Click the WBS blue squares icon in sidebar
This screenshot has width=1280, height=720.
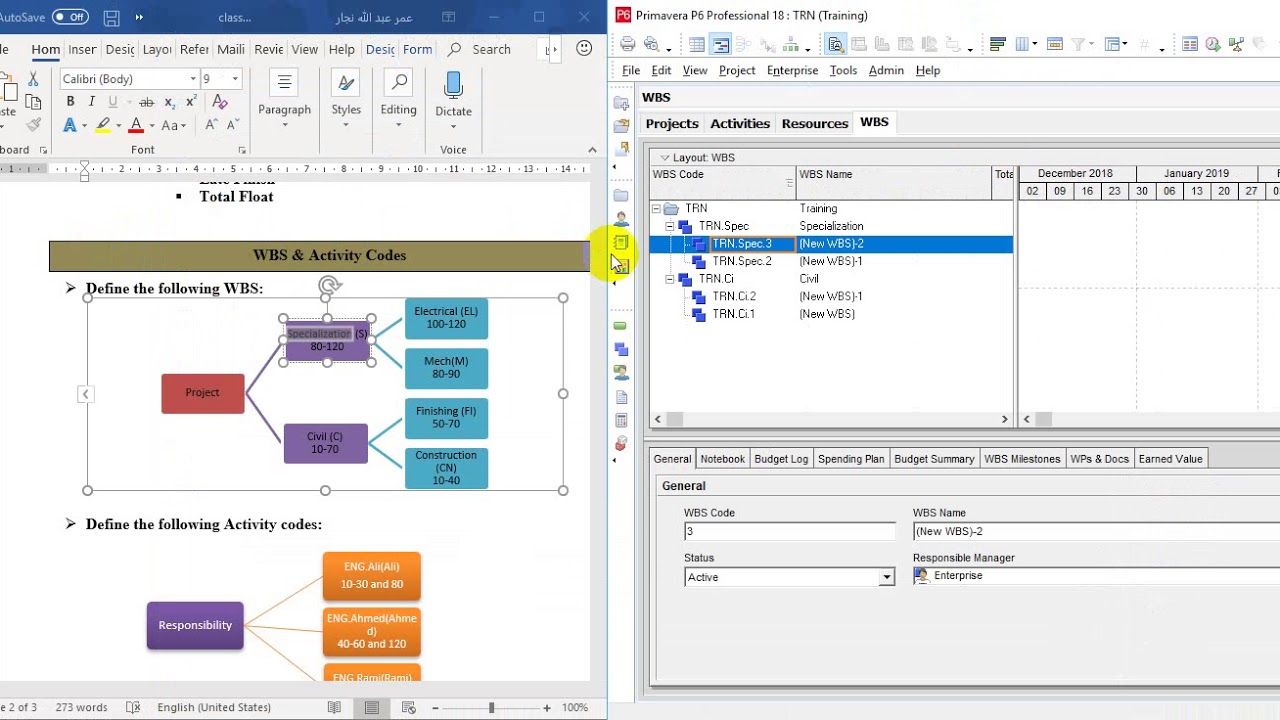pyautogui.click(x=621, y=349)
